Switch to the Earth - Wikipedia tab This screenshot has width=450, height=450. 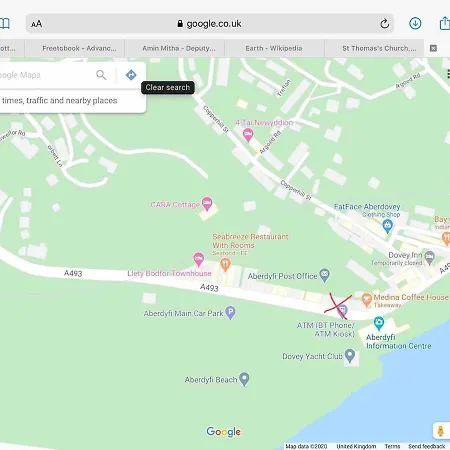tap(274, 48)
